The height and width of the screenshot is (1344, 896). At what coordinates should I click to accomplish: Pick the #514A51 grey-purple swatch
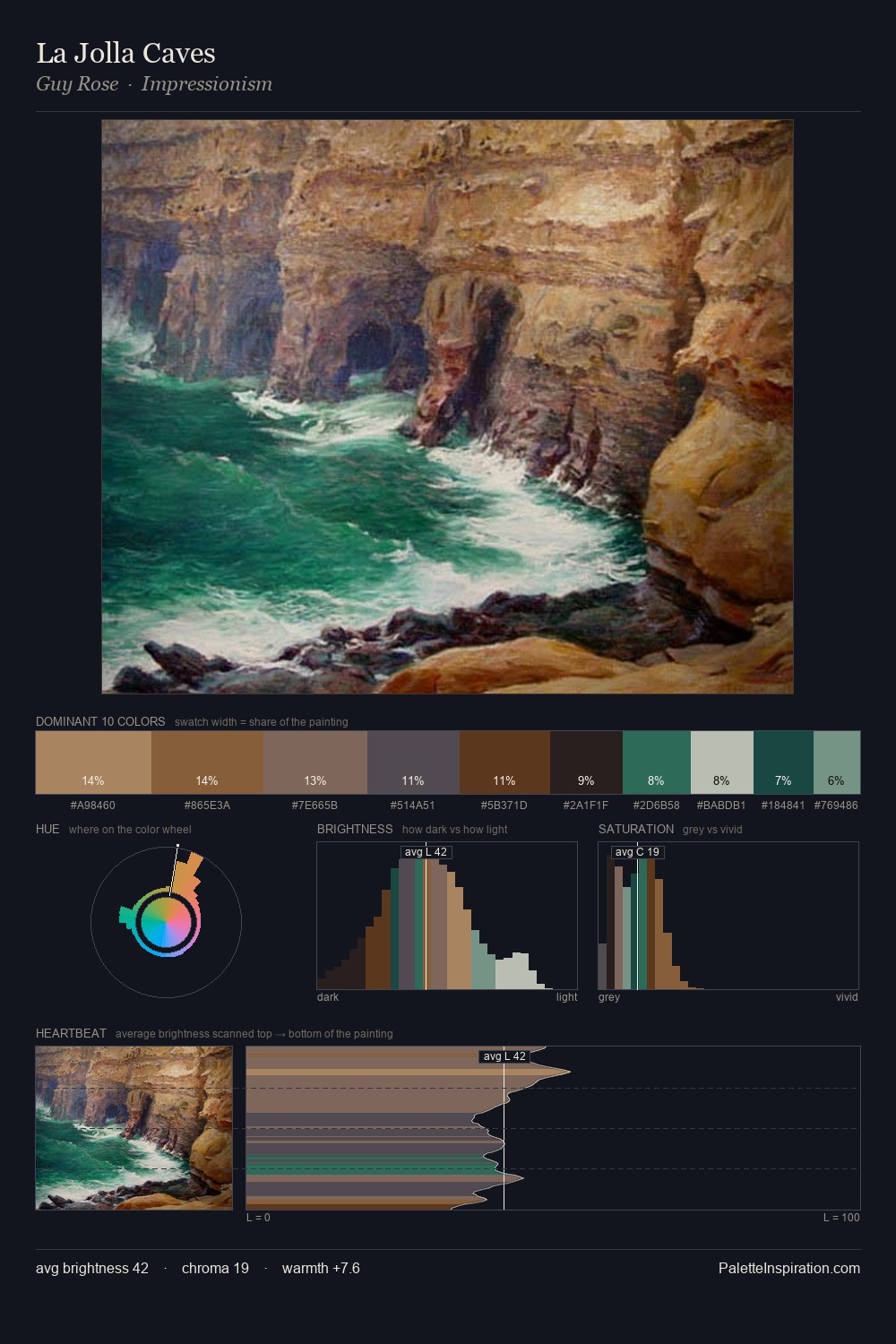coord(413,762)
